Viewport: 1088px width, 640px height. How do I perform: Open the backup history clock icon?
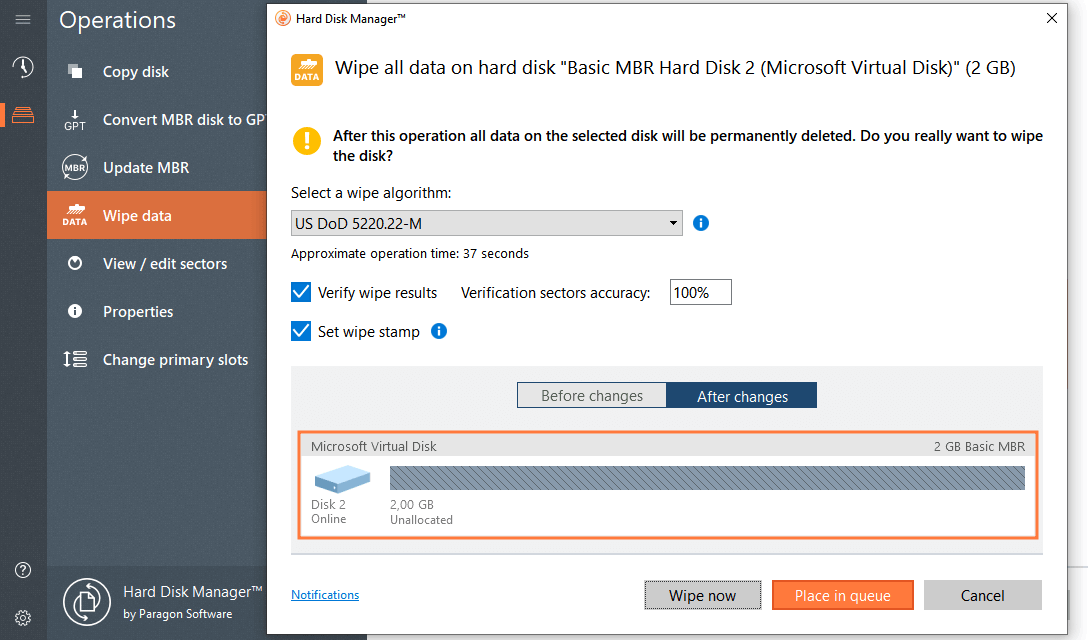tap(23, 67)
